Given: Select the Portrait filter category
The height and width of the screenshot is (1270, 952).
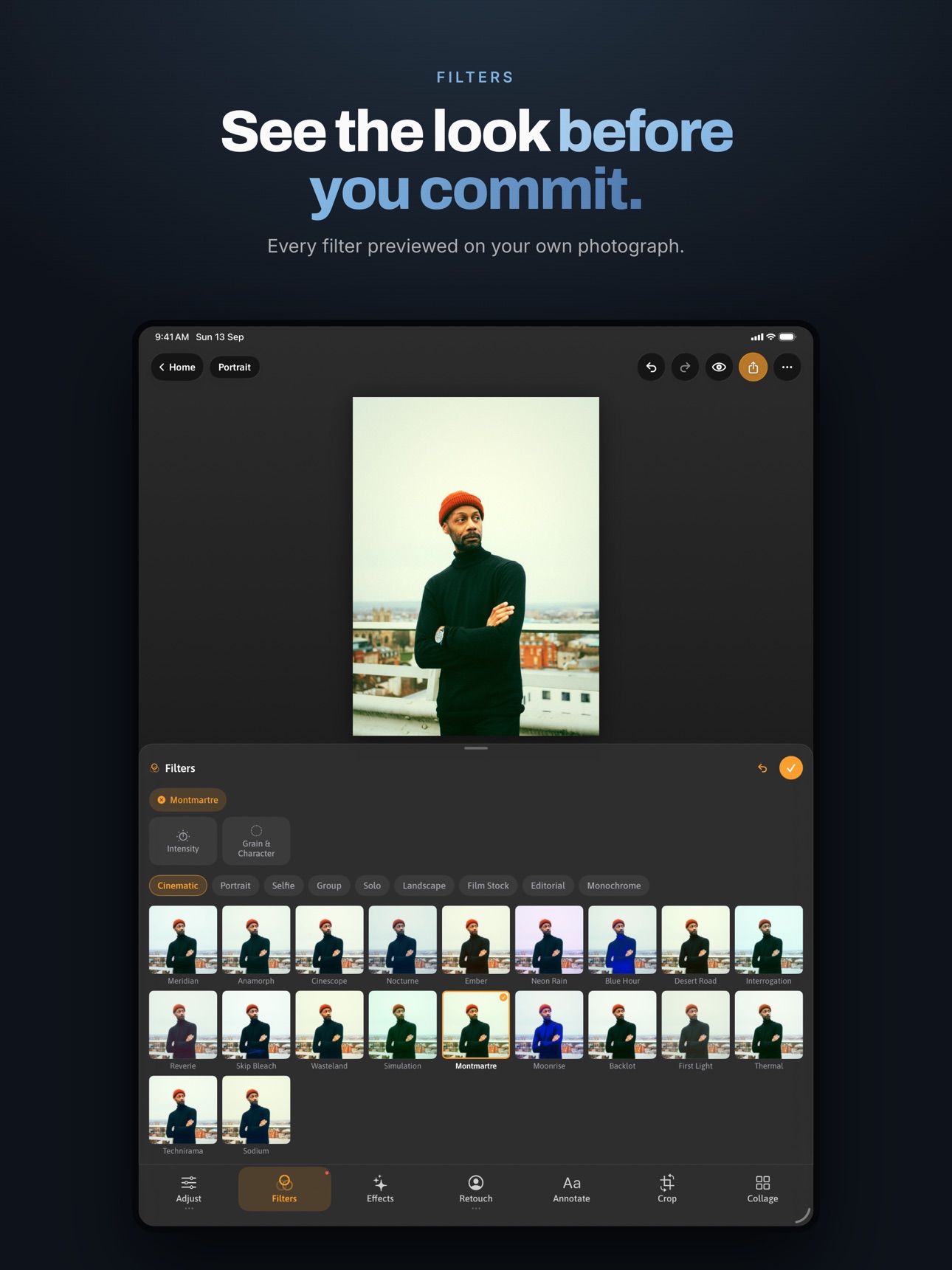Looking at the screenshot, I should tap(235, 886).
